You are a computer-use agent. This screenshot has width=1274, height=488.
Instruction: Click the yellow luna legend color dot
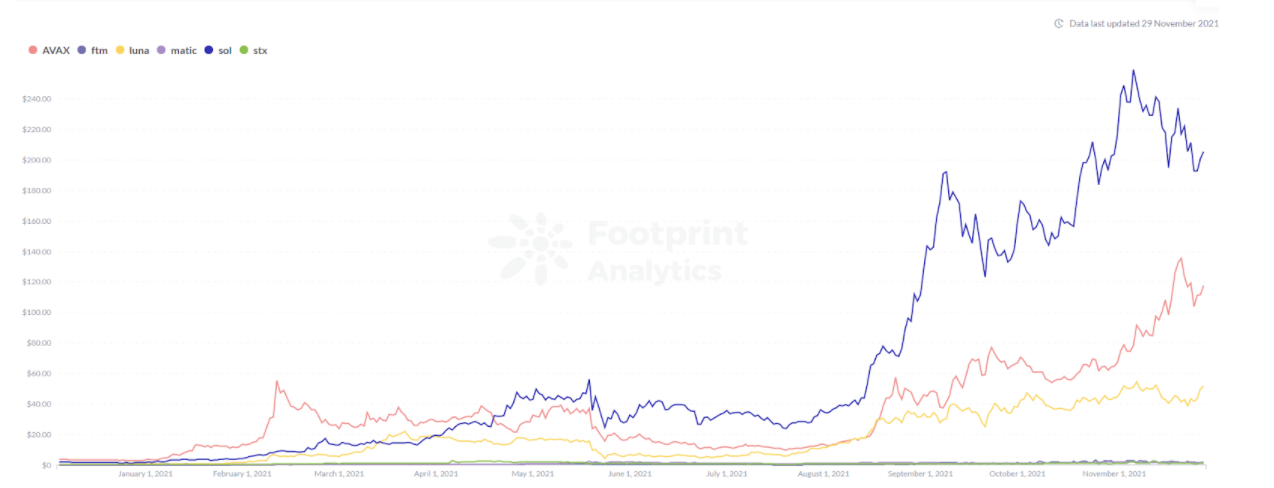pyautogui.click(x=121, y=50)
